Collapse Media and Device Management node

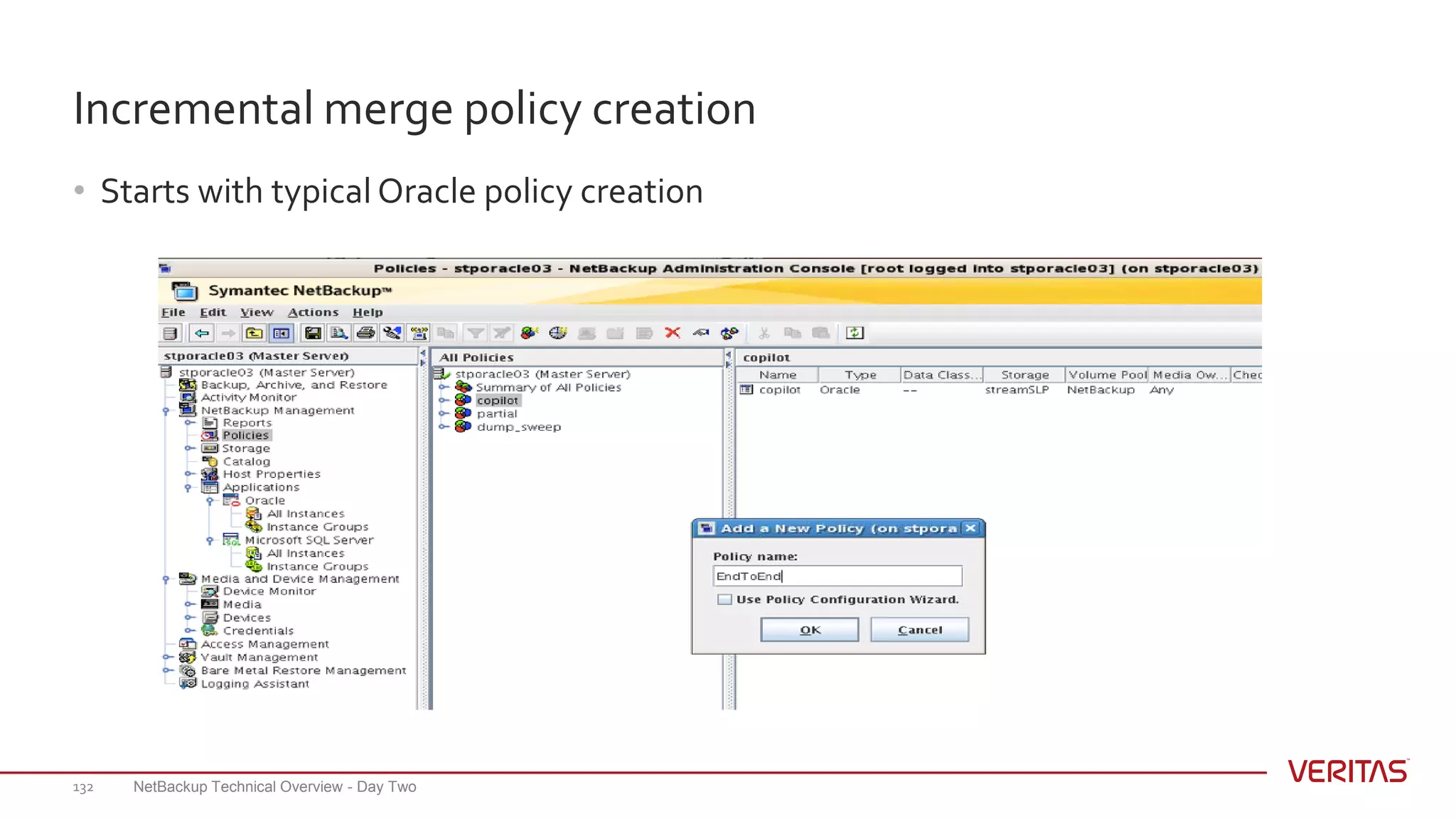166,579
